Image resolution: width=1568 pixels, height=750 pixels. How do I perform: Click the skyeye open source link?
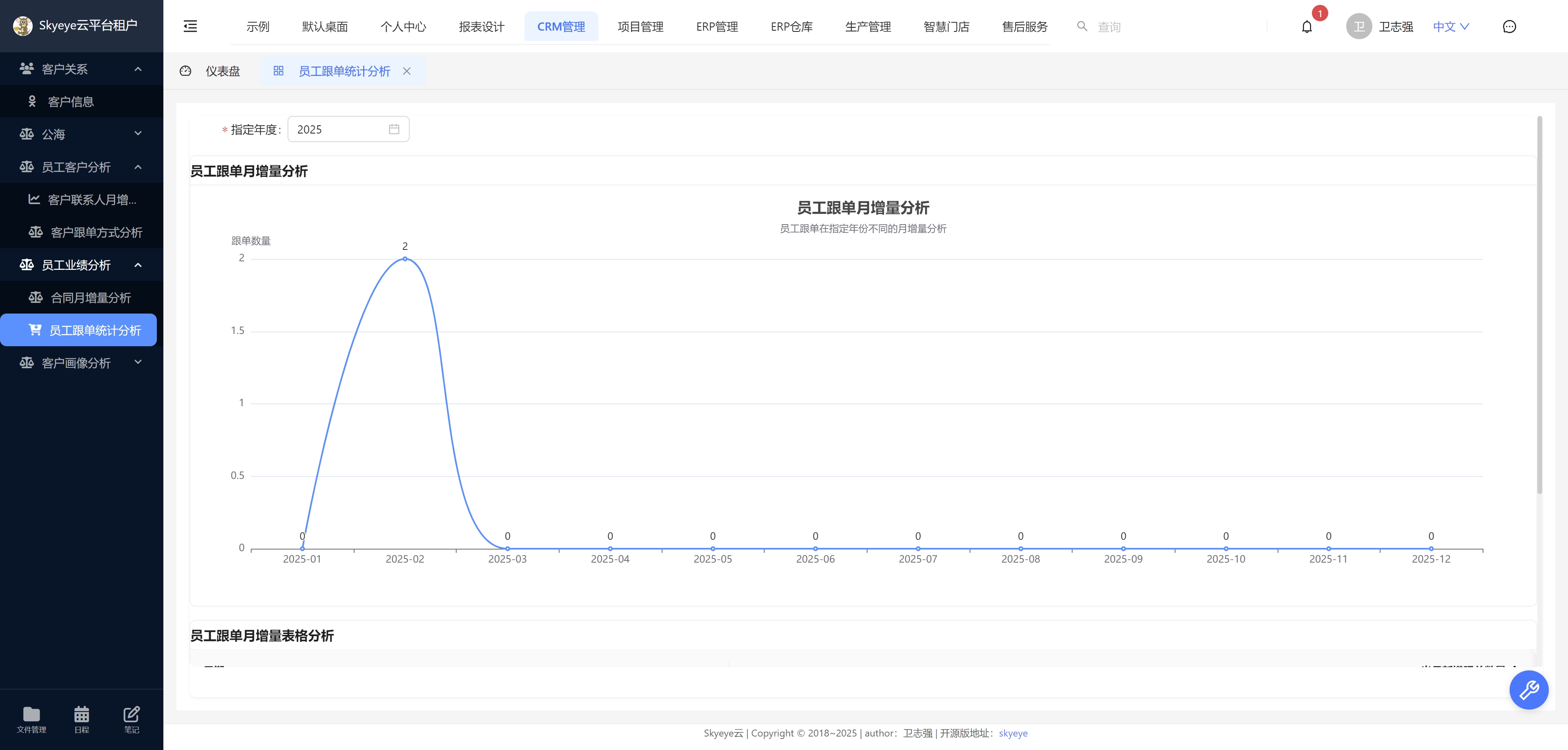1013,733
